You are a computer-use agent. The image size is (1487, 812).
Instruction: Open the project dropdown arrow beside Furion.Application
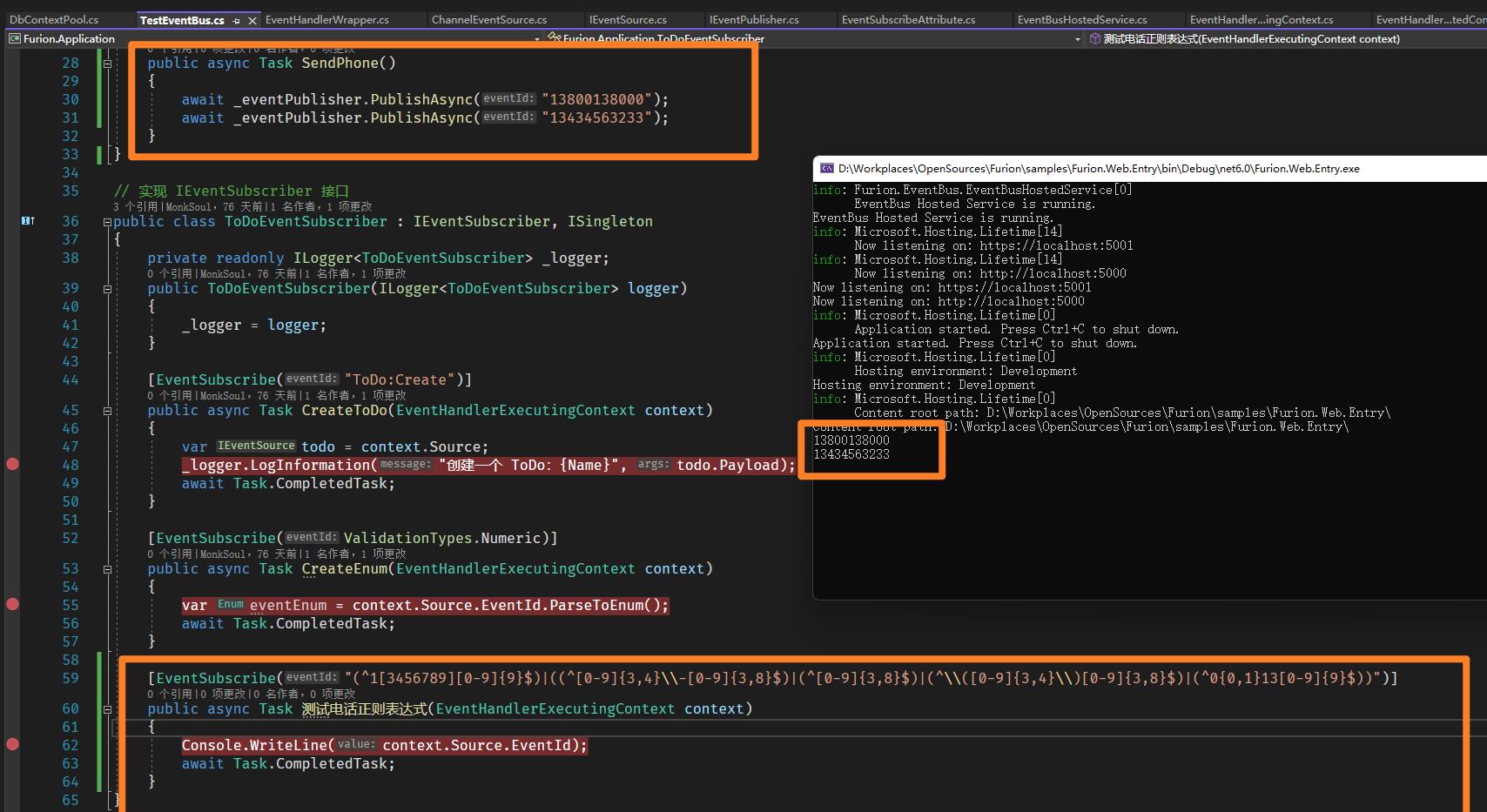537,39
